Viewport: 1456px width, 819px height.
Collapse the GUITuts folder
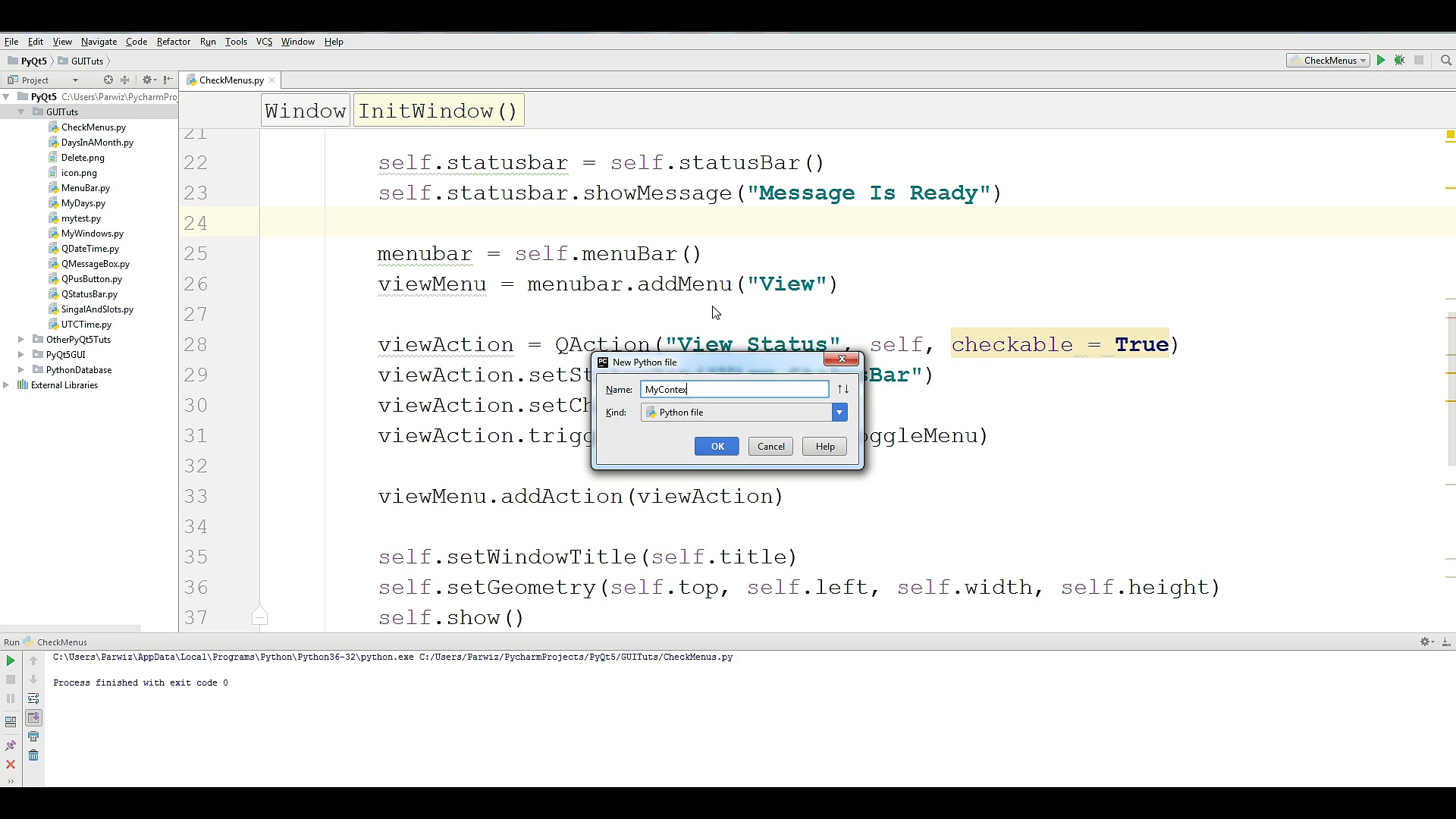coord(21,112)
